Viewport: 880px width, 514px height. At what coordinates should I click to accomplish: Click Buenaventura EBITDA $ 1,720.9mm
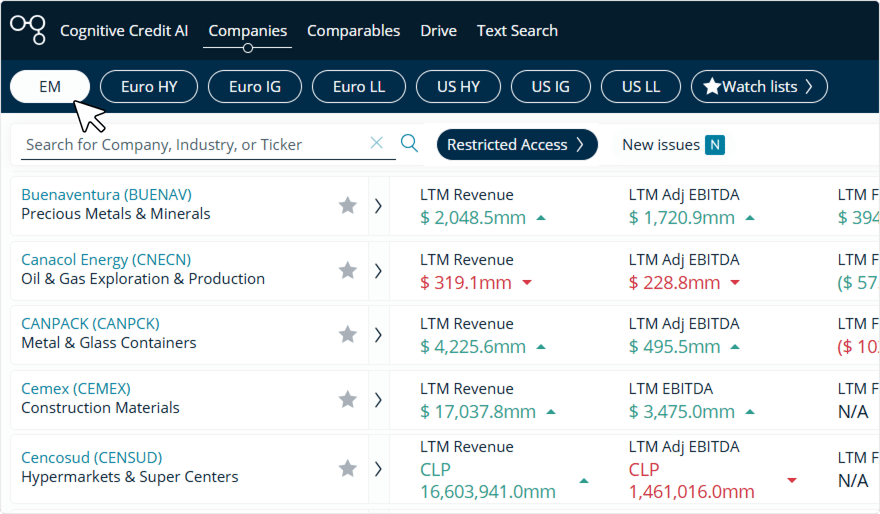click(681, 218)
